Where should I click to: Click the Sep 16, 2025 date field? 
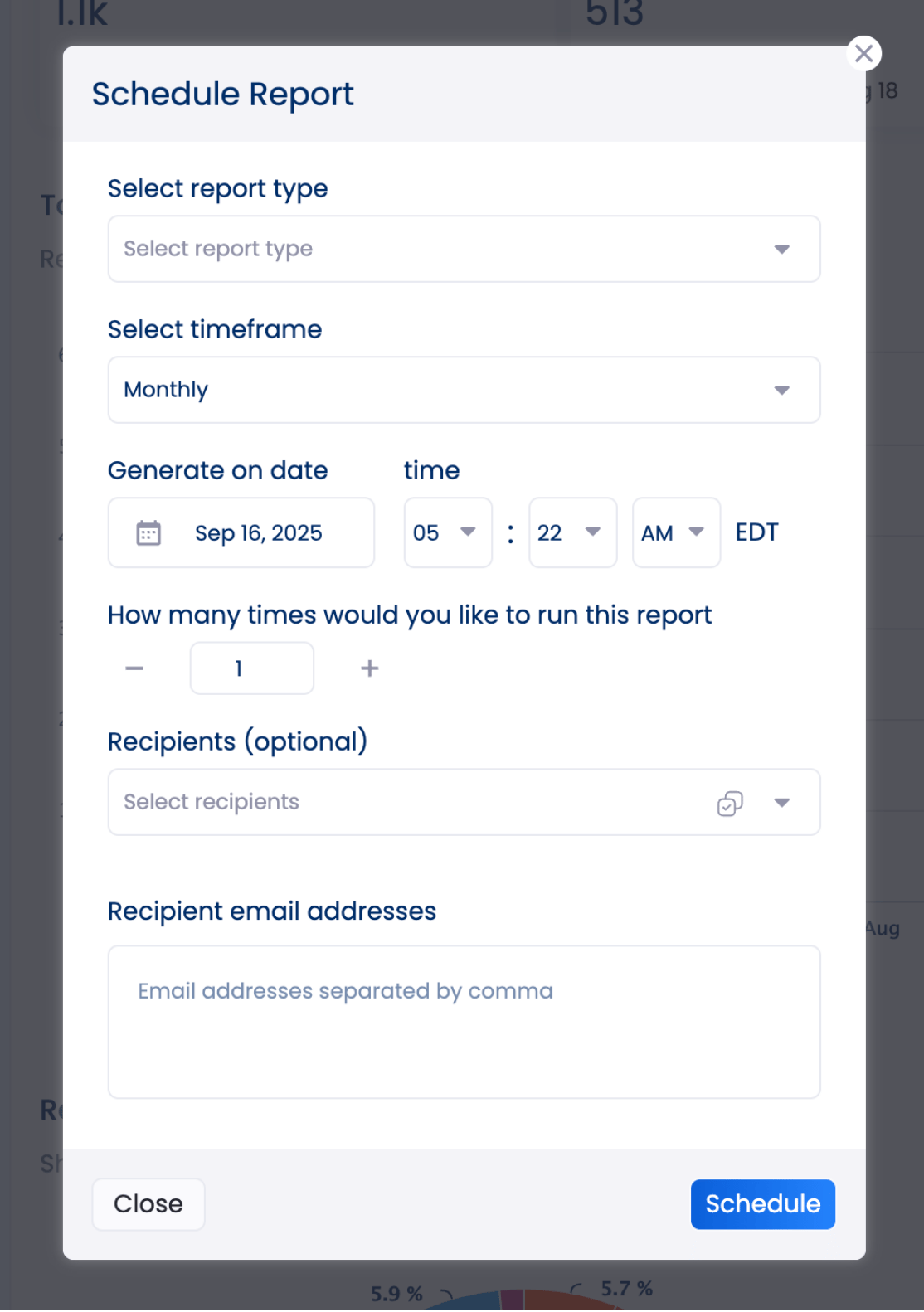coord(259,532)
